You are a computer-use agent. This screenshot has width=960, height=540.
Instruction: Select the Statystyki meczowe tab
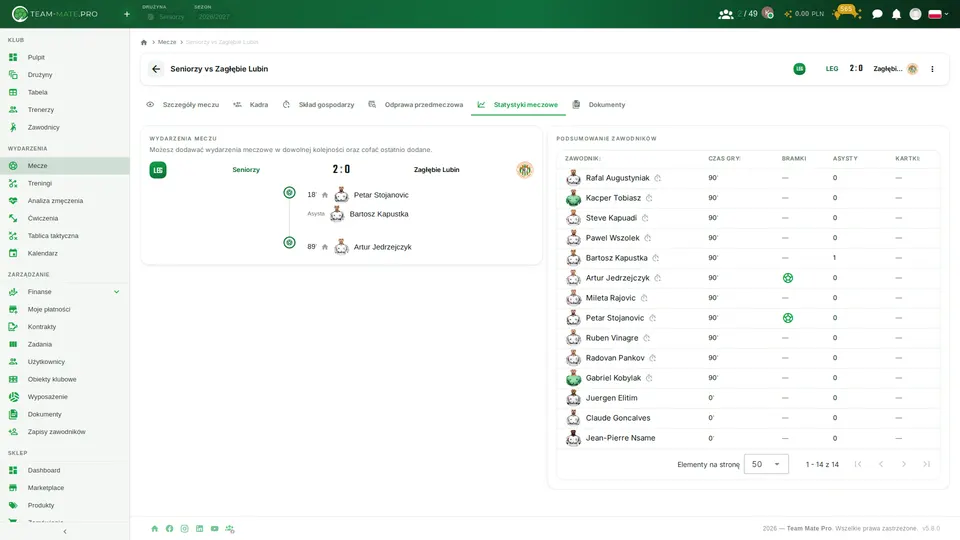[518, 105]
